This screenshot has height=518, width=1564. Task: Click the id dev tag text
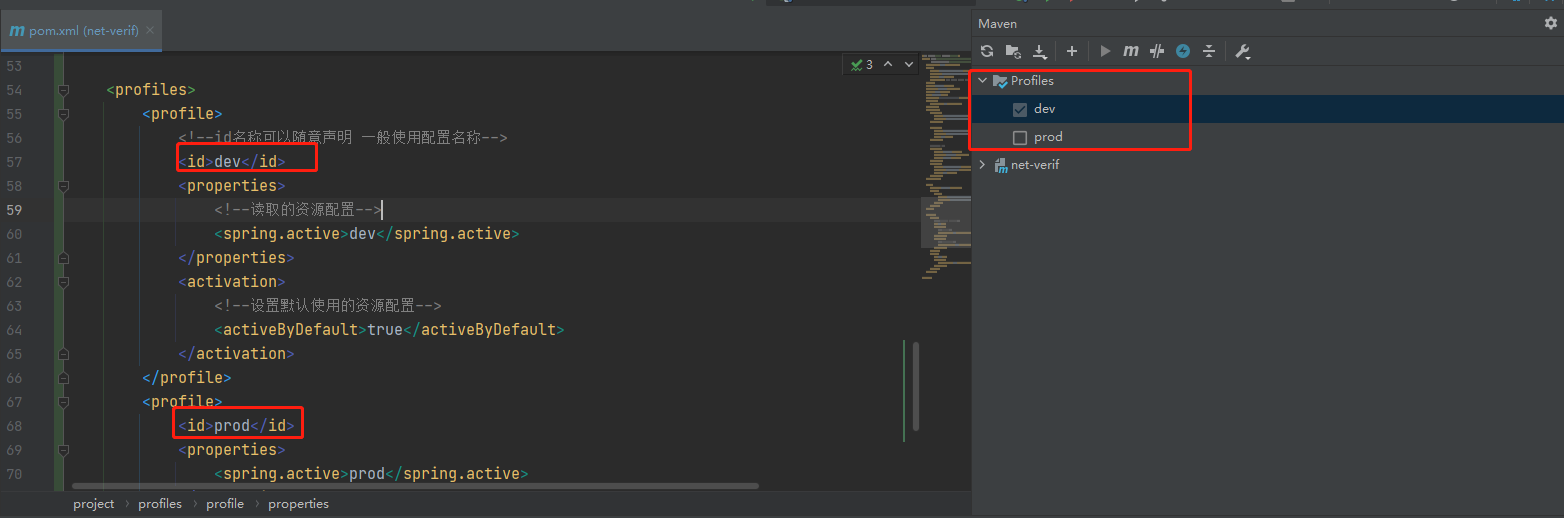click(x=232, y=162)
